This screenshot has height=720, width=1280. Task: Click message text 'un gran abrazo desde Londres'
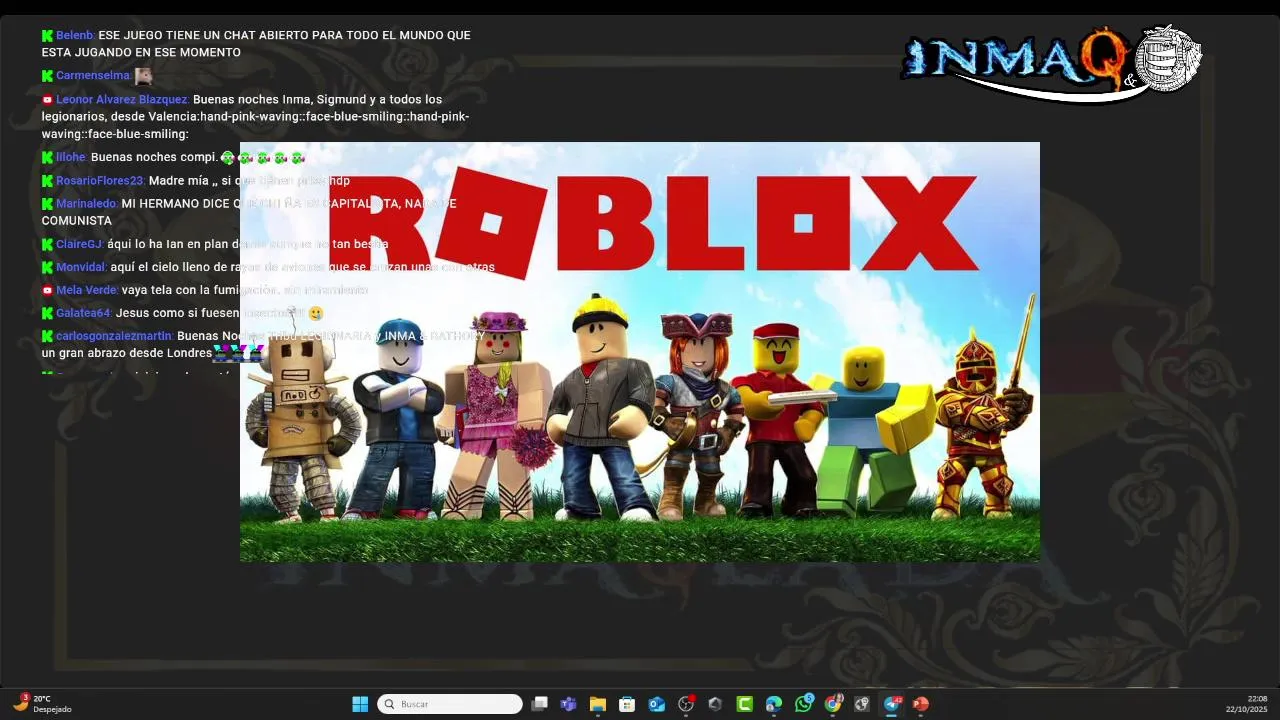pyautogui.click(x=127, y=353)
